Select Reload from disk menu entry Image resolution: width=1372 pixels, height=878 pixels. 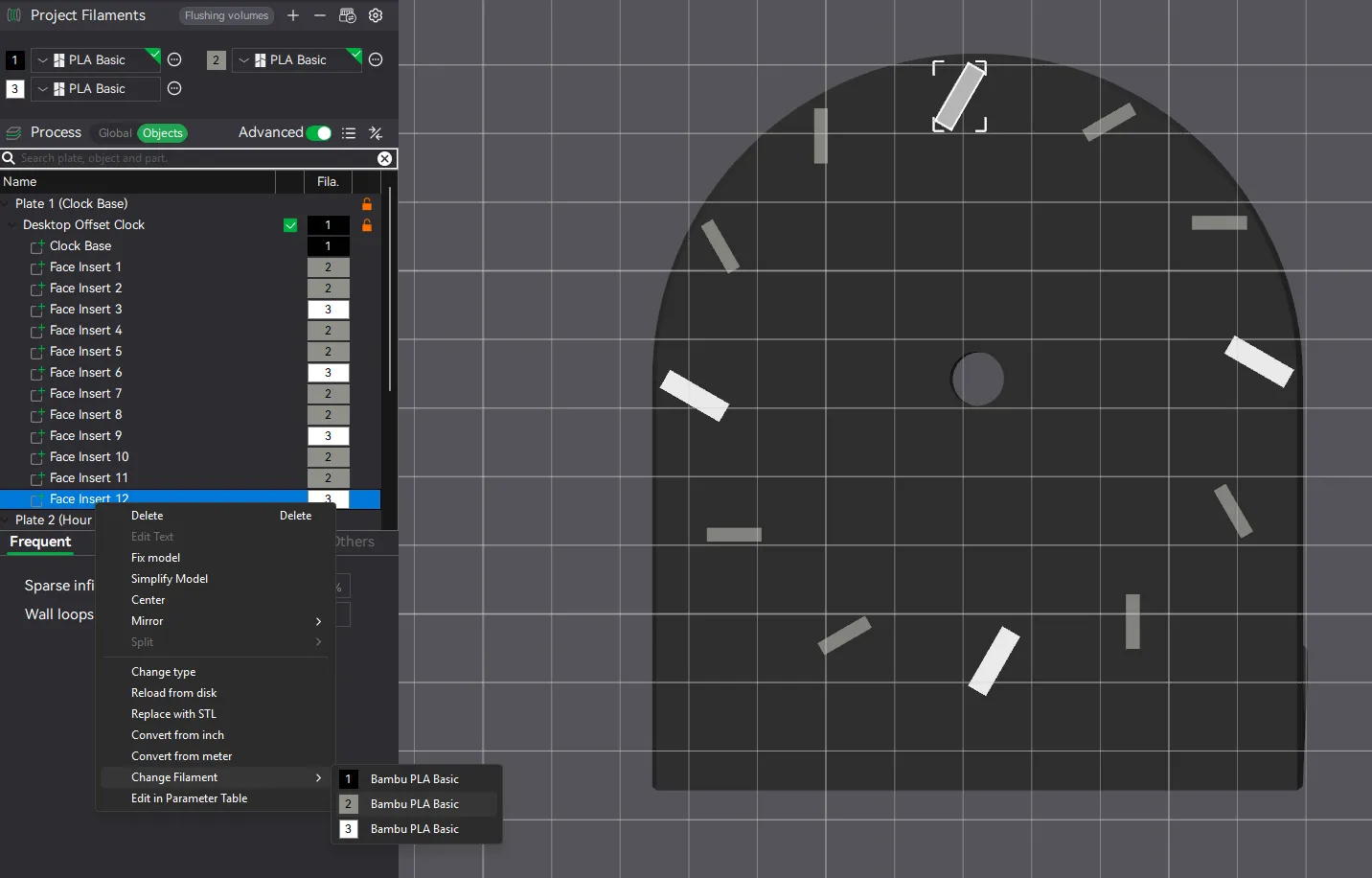pos(173,693)
